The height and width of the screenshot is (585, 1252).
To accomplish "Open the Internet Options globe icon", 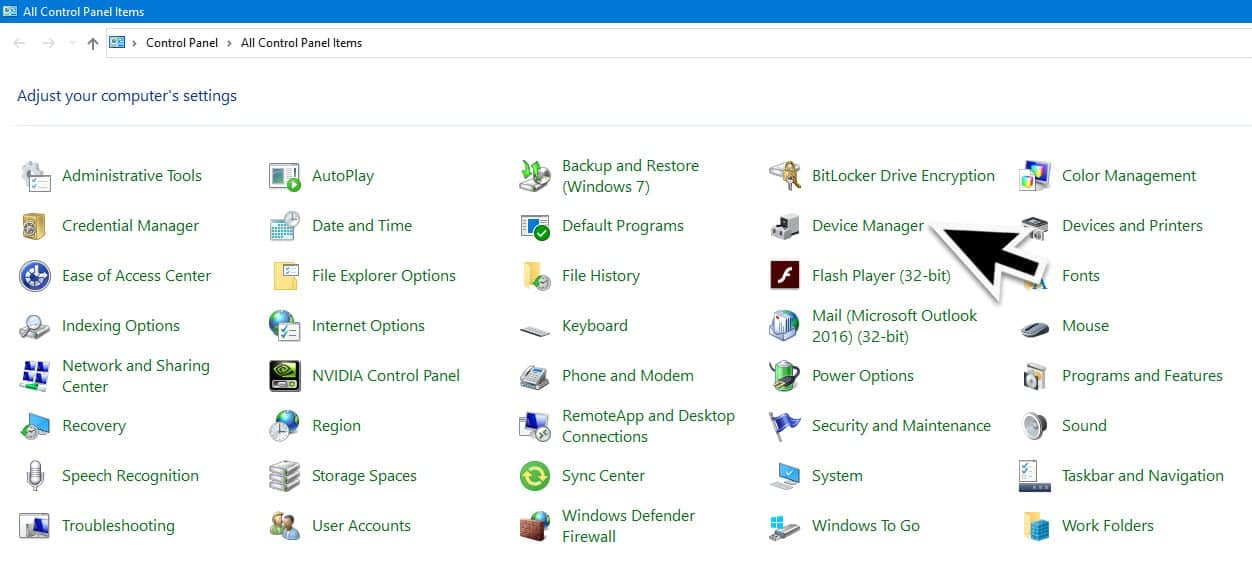I will coord(285,326).
